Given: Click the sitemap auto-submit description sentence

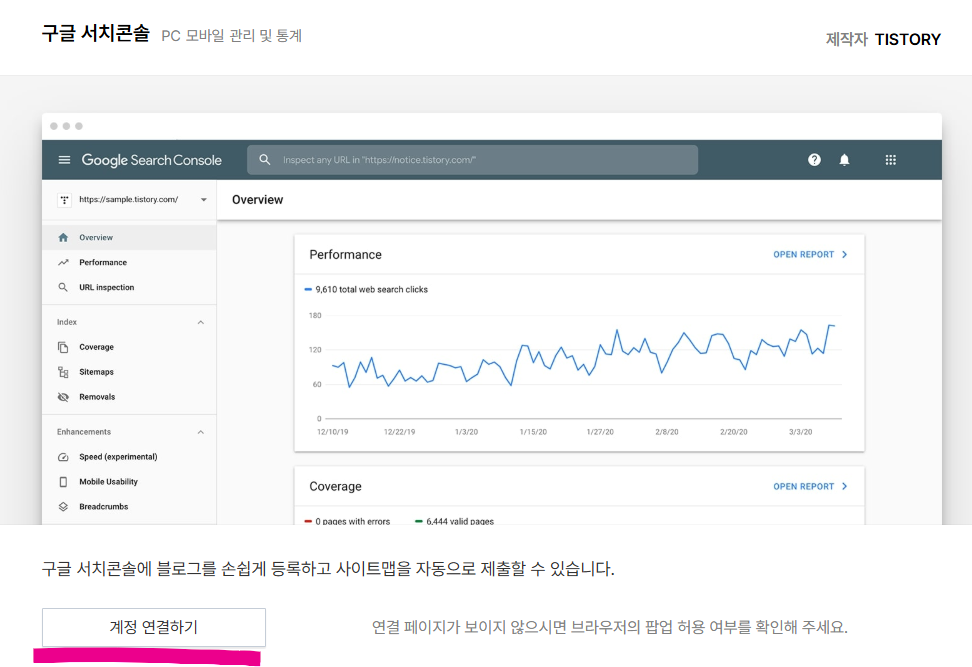Looking at the screenshot, I should (x=328, y=568).
